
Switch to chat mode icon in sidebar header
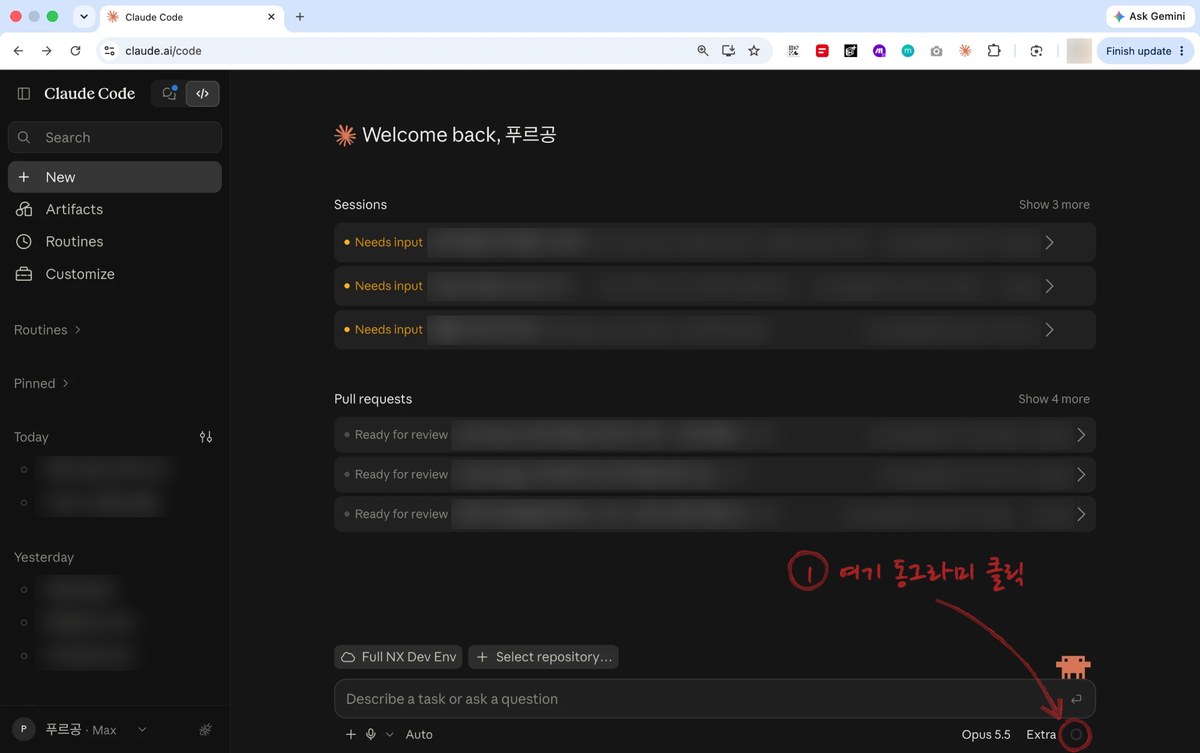[169, 94]
